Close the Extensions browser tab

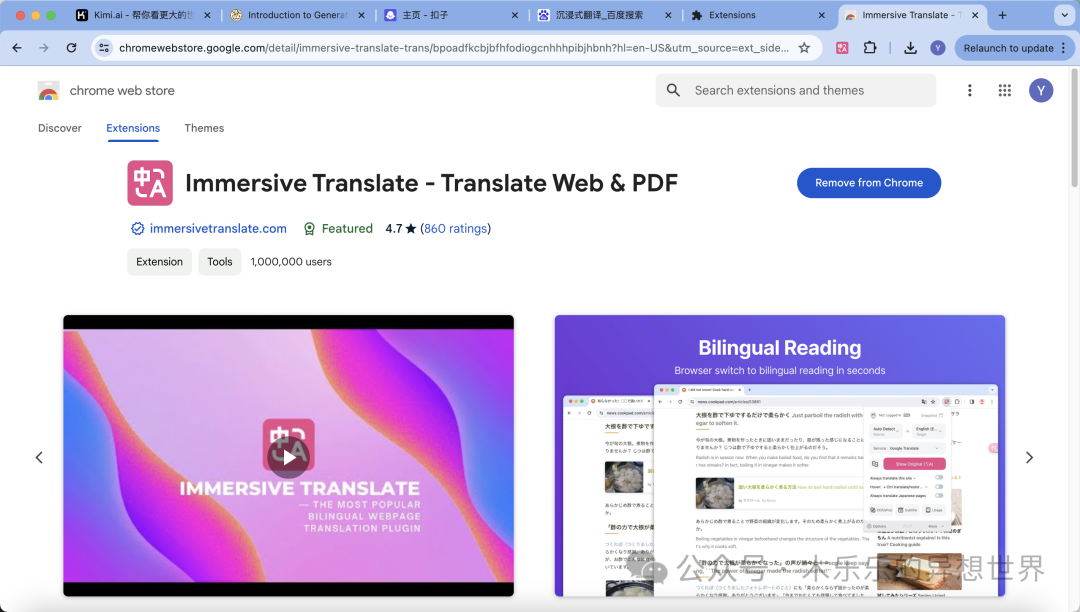pyautogui.click(x=821, y=15)
